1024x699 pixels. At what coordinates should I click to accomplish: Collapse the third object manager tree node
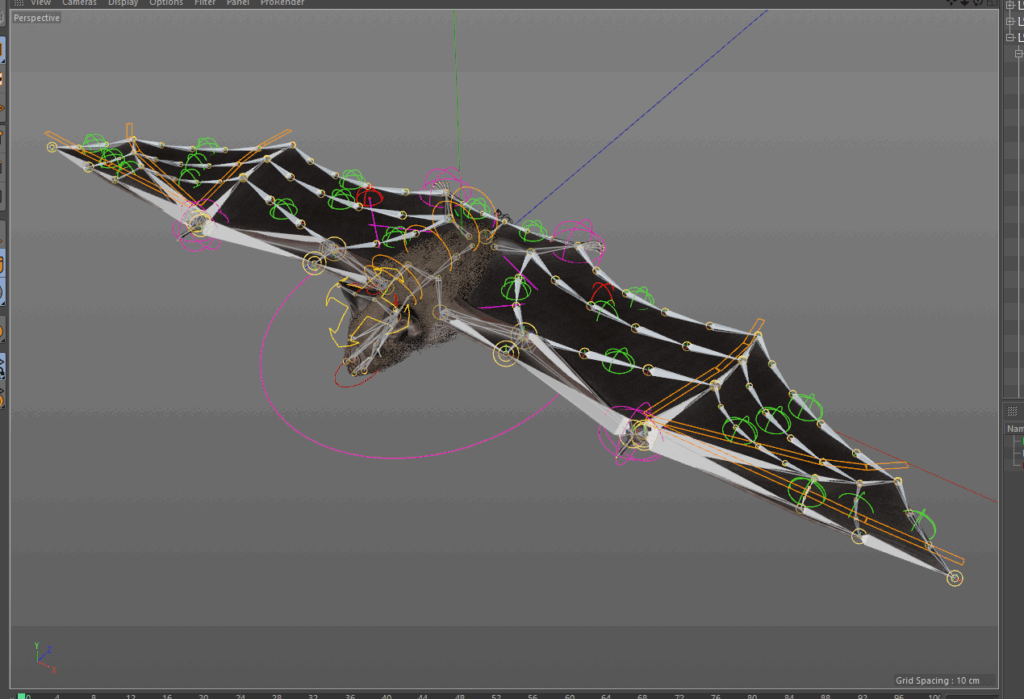point(1011,38)
